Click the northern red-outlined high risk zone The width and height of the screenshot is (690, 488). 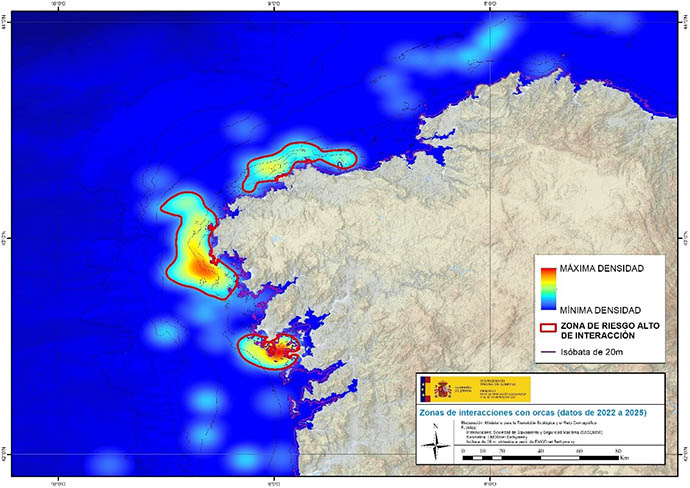click(298, 163)
